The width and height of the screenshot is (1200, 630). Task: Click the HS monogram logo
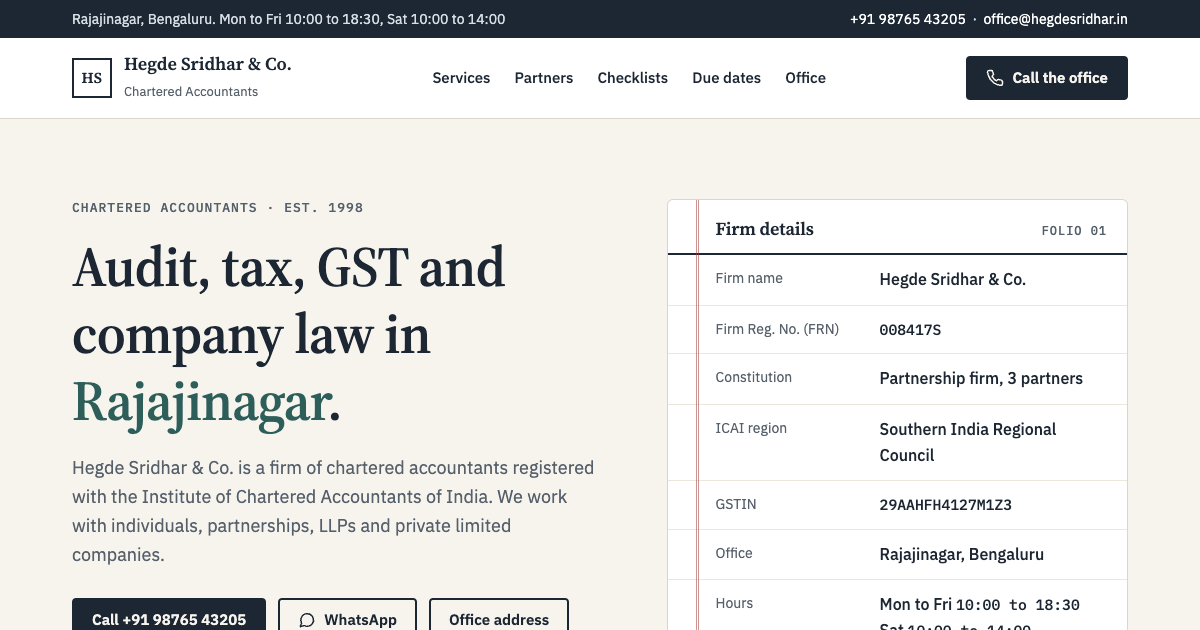(92, 78)
